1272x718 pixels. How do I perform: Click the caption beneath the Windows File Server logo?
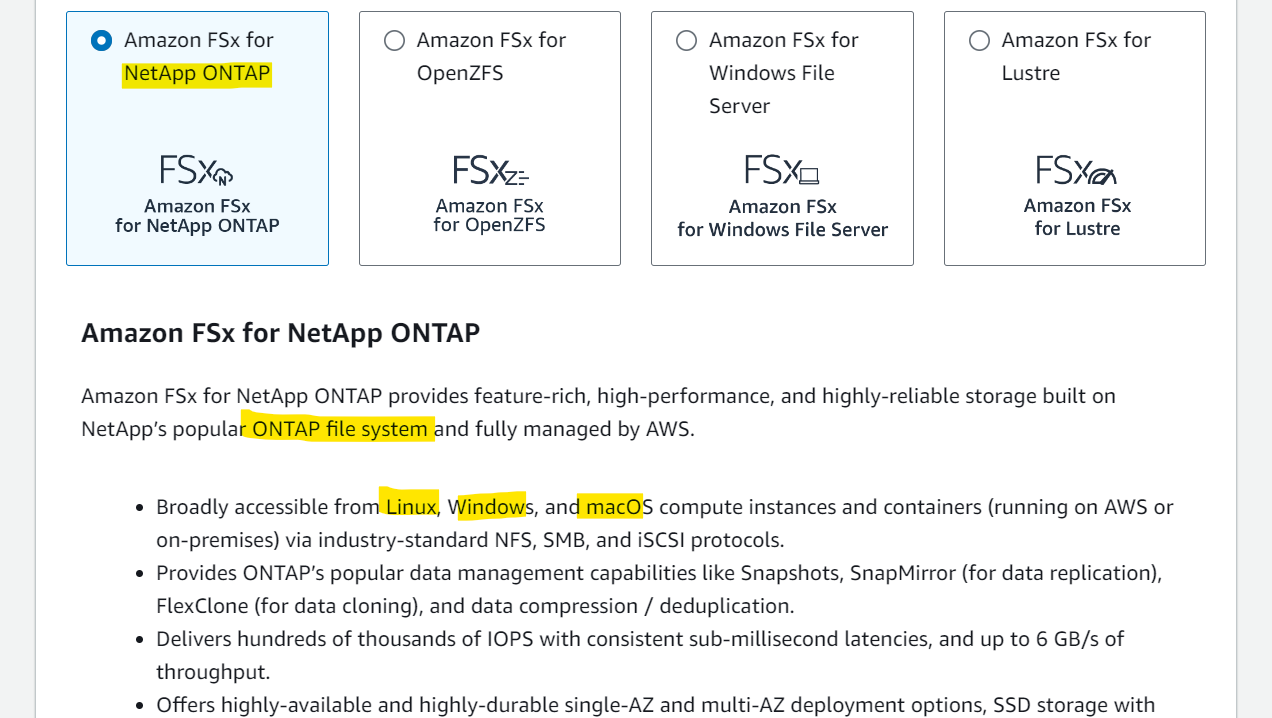782,218
